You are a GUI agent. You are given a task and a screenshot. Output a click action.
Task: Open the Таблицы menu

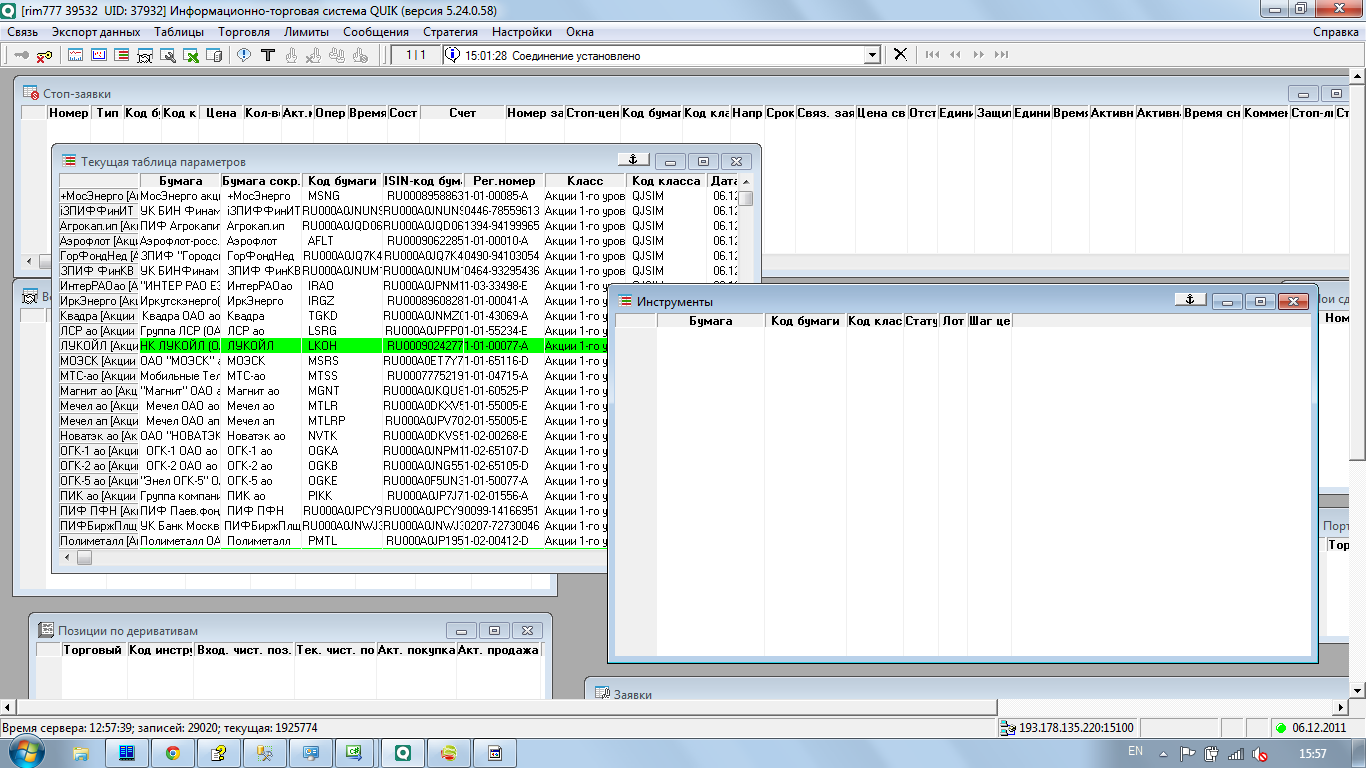tap(179, 32)
